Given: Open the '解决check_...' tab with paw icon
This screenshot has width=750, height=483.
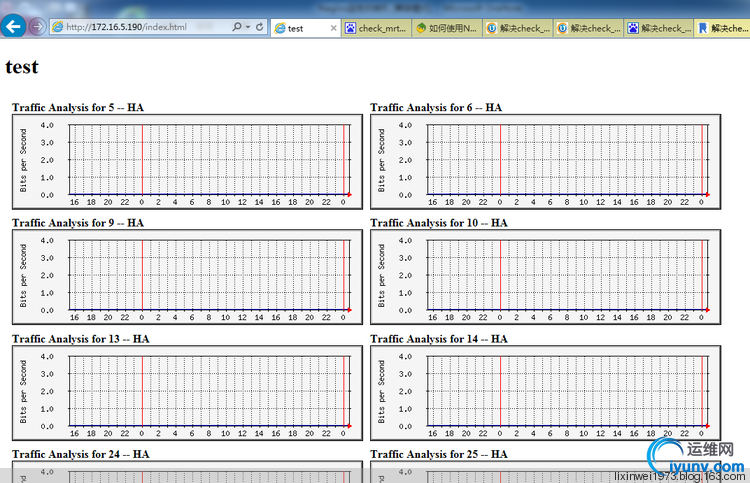Looking at the screenshot, I should [x=660, y=28].
